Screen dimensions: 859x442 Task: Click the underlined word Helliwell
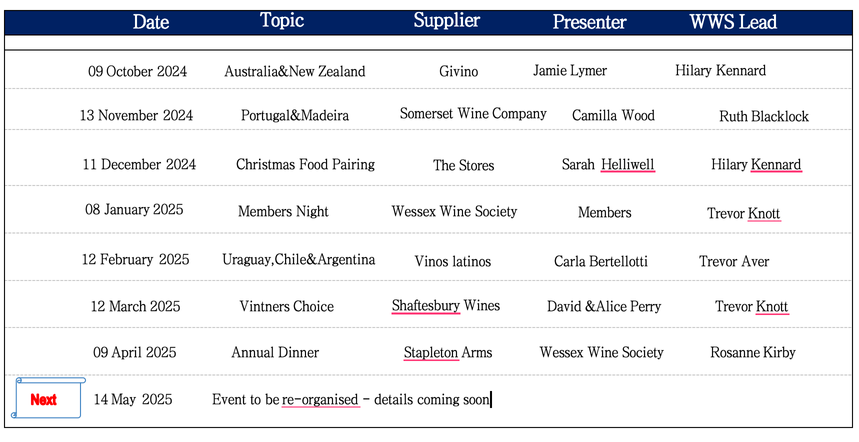point(627,164)
